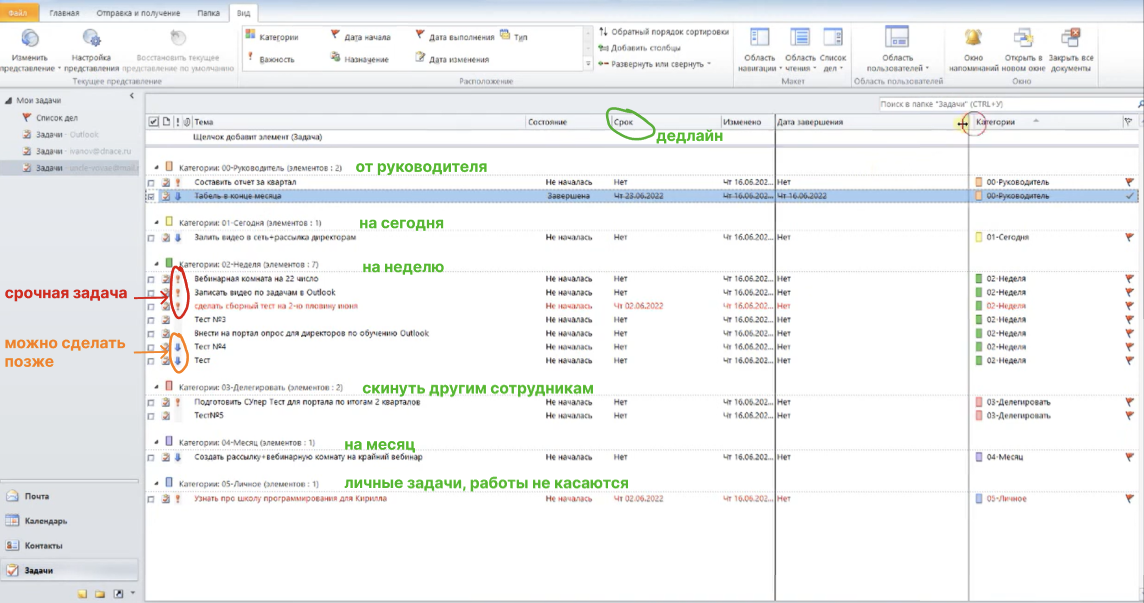
Task: Mark Записать видео по задачам в Outlook complete
Action: pos(151,293)
